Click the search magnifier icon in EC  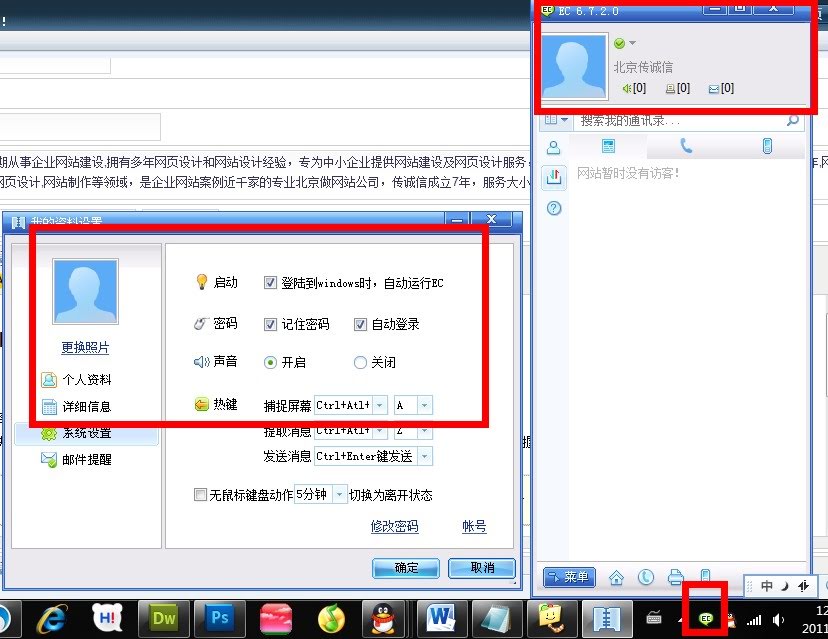[x=792, y=120]
